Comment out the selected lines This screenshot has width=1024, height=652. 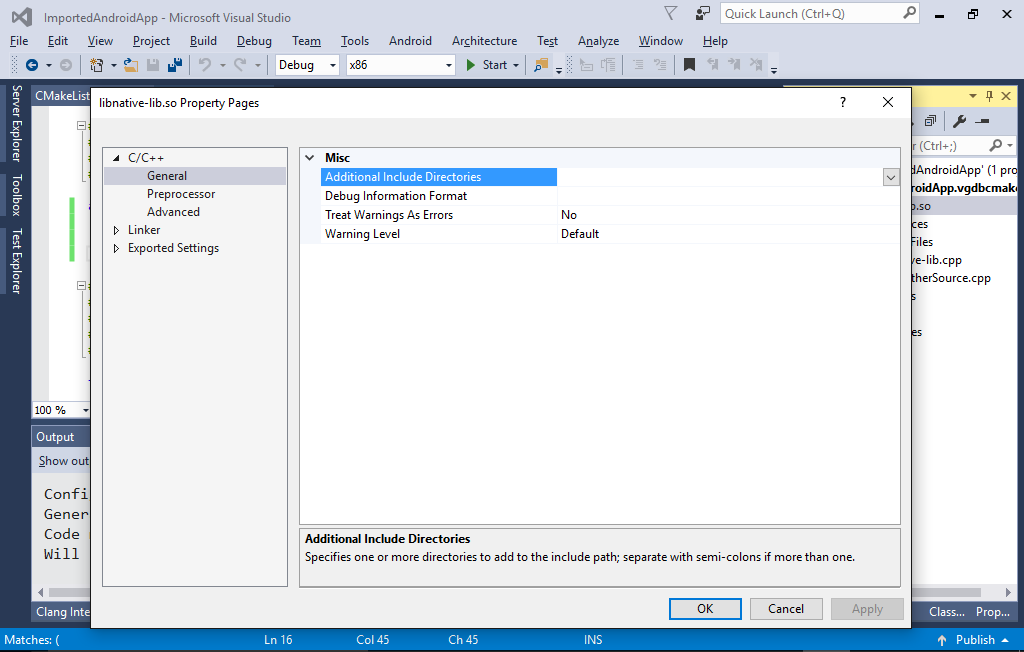pos(638,65)
